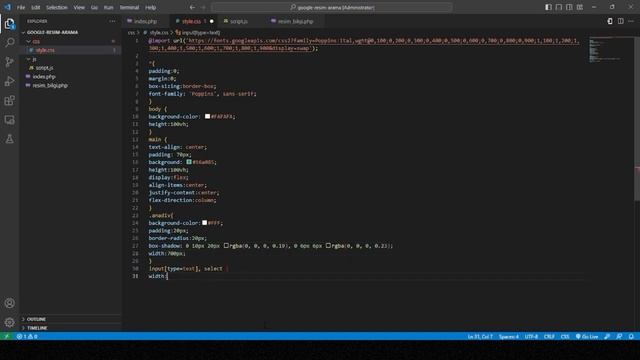Switch to the index.php tab
640x360 pixels.
pos(145,21)
